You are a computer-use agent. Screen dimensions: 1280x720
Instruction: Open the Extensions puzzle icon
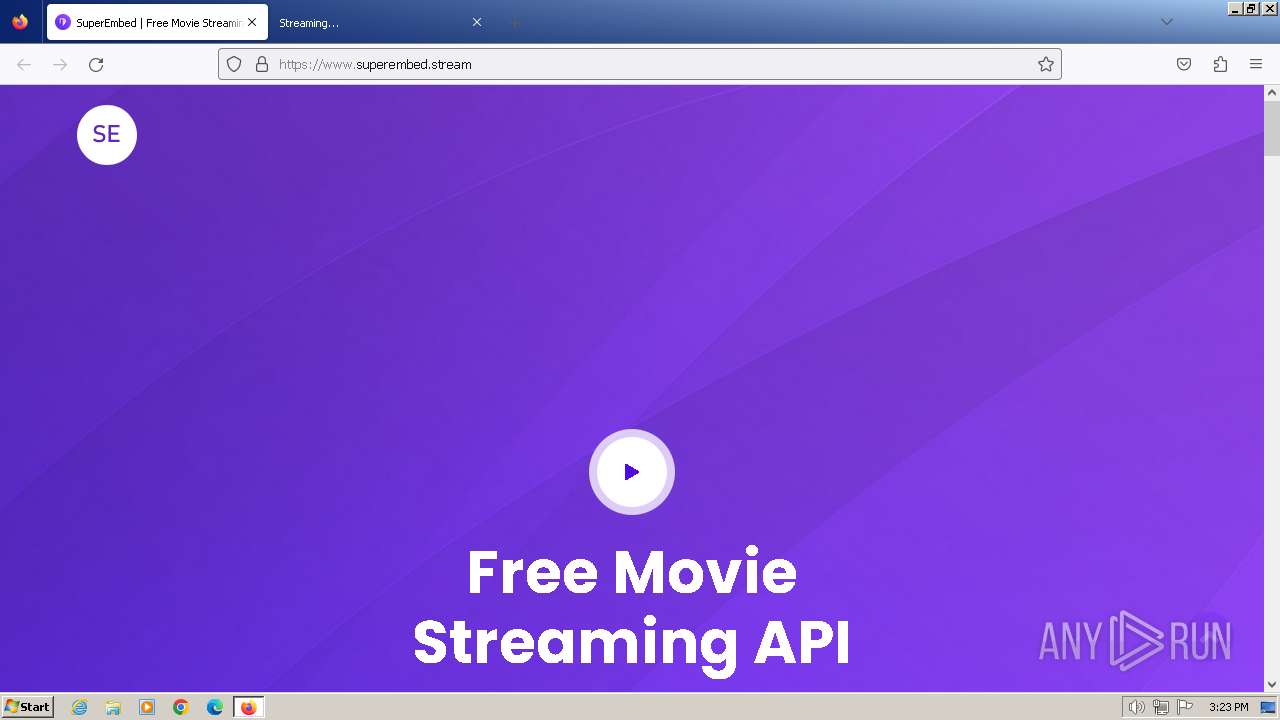click(1220, 64)
